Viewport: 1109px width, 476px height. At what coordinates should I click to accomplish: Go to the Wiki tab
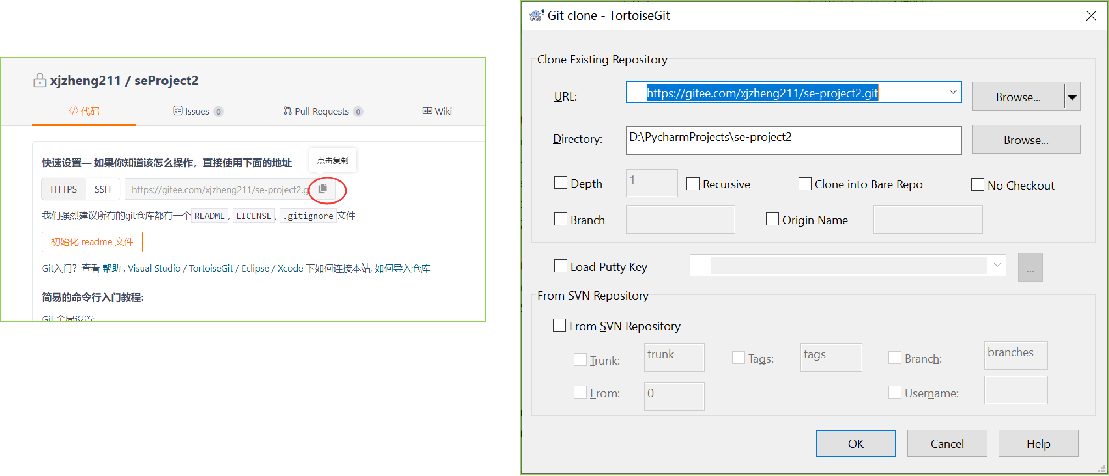437,112
